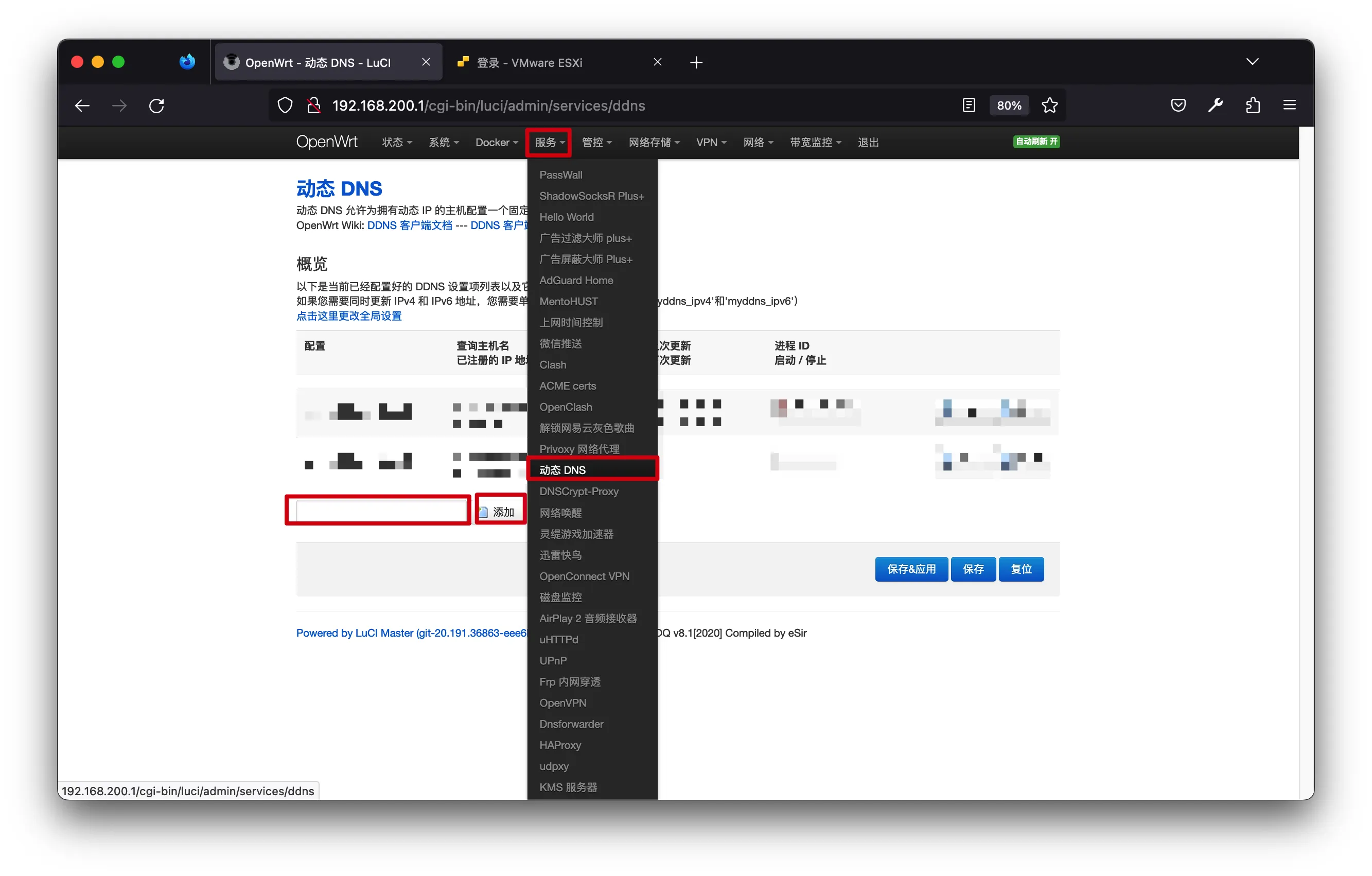Click the 保存 button
The image size is (1372, 876).
pos(973,569)
